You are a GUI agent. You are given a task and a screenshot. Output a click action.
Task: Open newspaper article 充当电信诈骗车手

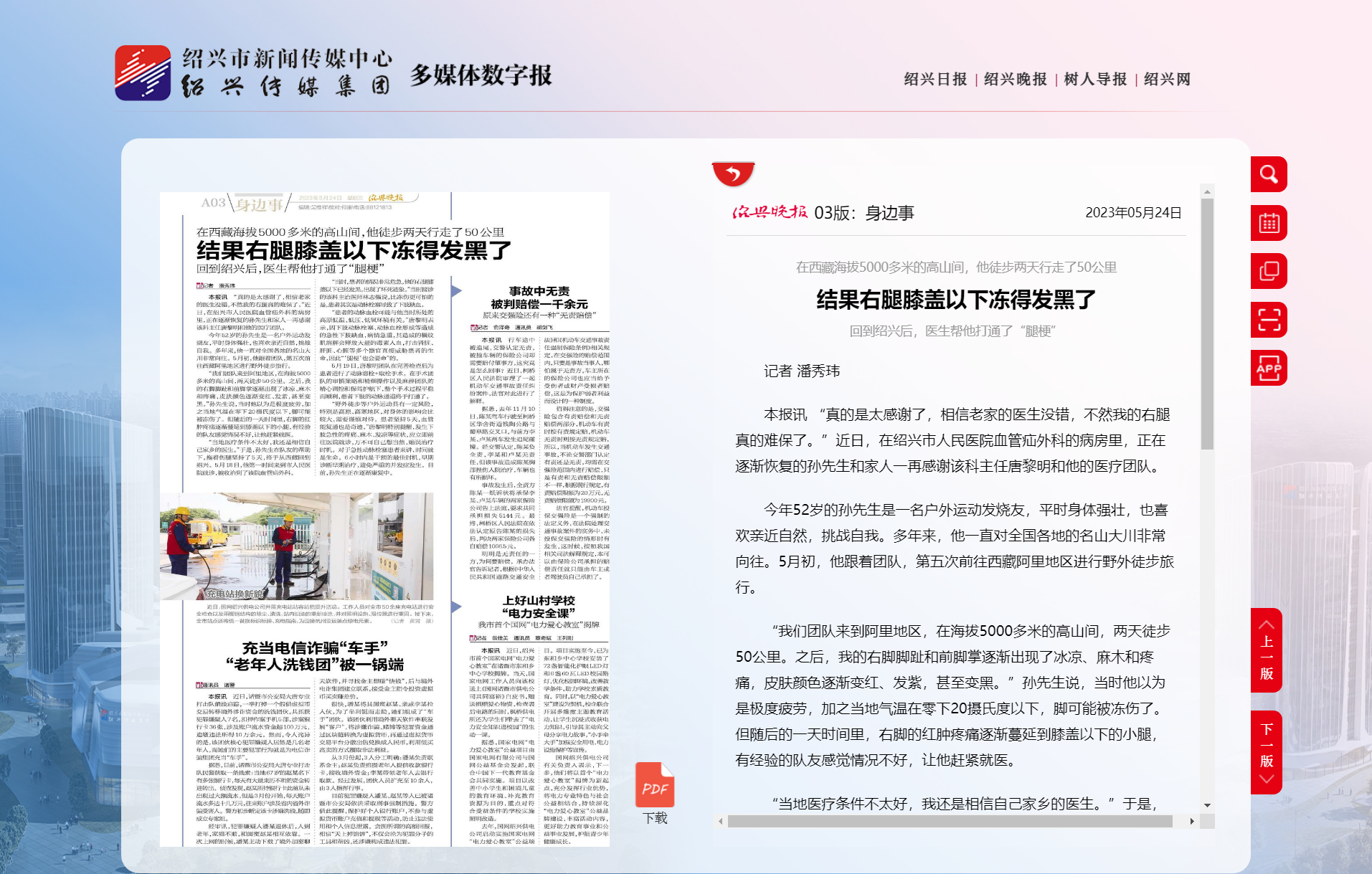(314, 656)
